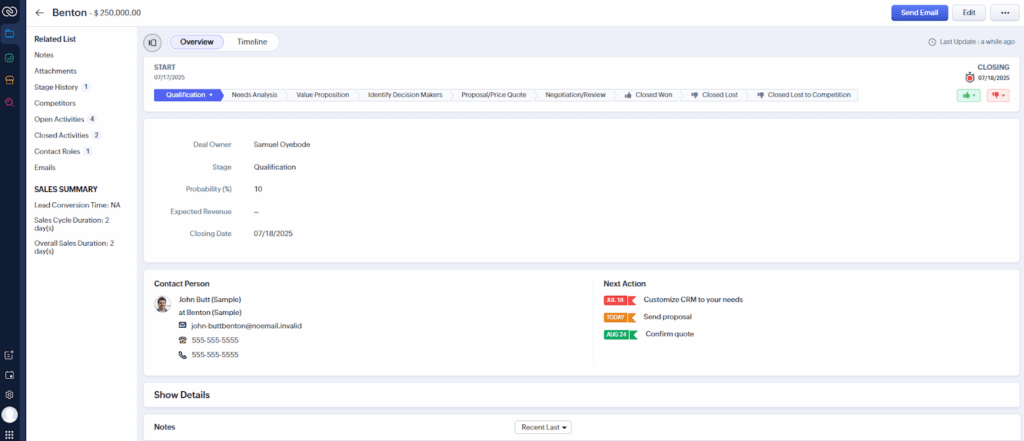Open the red thumbs-down lost dropdown
Image resolution: width=1024 pixels, height=441 pixels.
click(997, 95)
